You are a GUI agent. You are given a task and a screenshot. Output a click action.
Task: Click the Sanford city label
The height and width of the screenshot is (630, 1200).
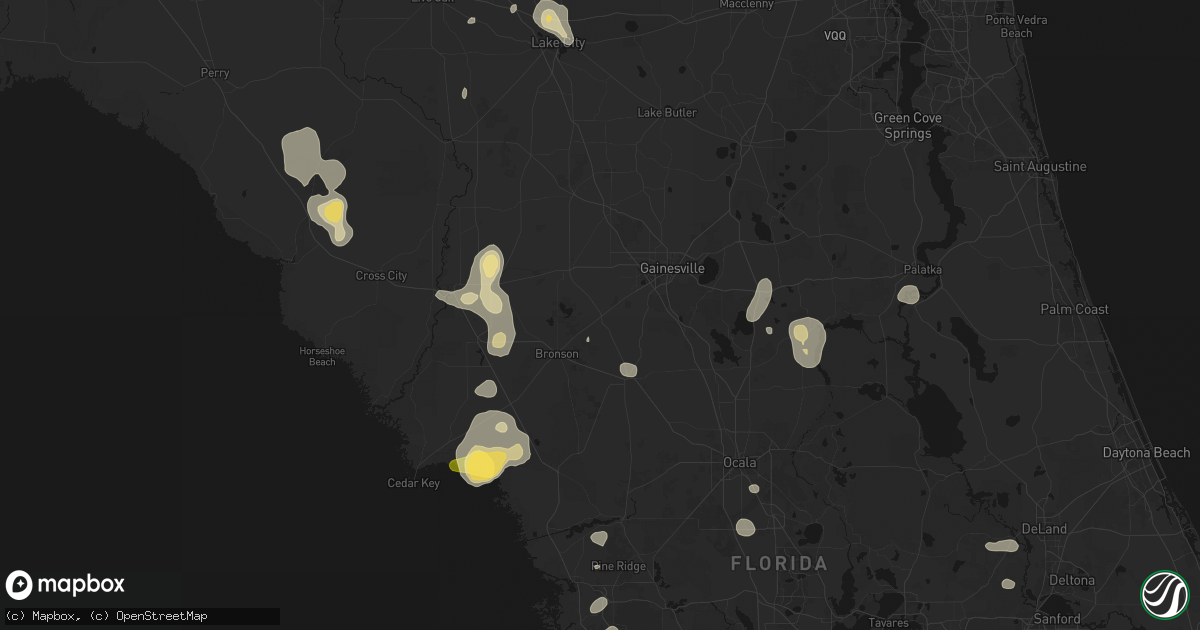click(x=1056, y=619)
